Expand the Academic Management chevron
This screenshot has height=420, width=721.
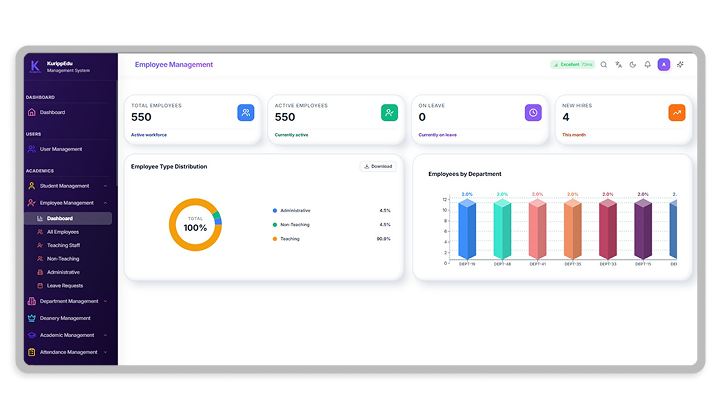[105, 335]
